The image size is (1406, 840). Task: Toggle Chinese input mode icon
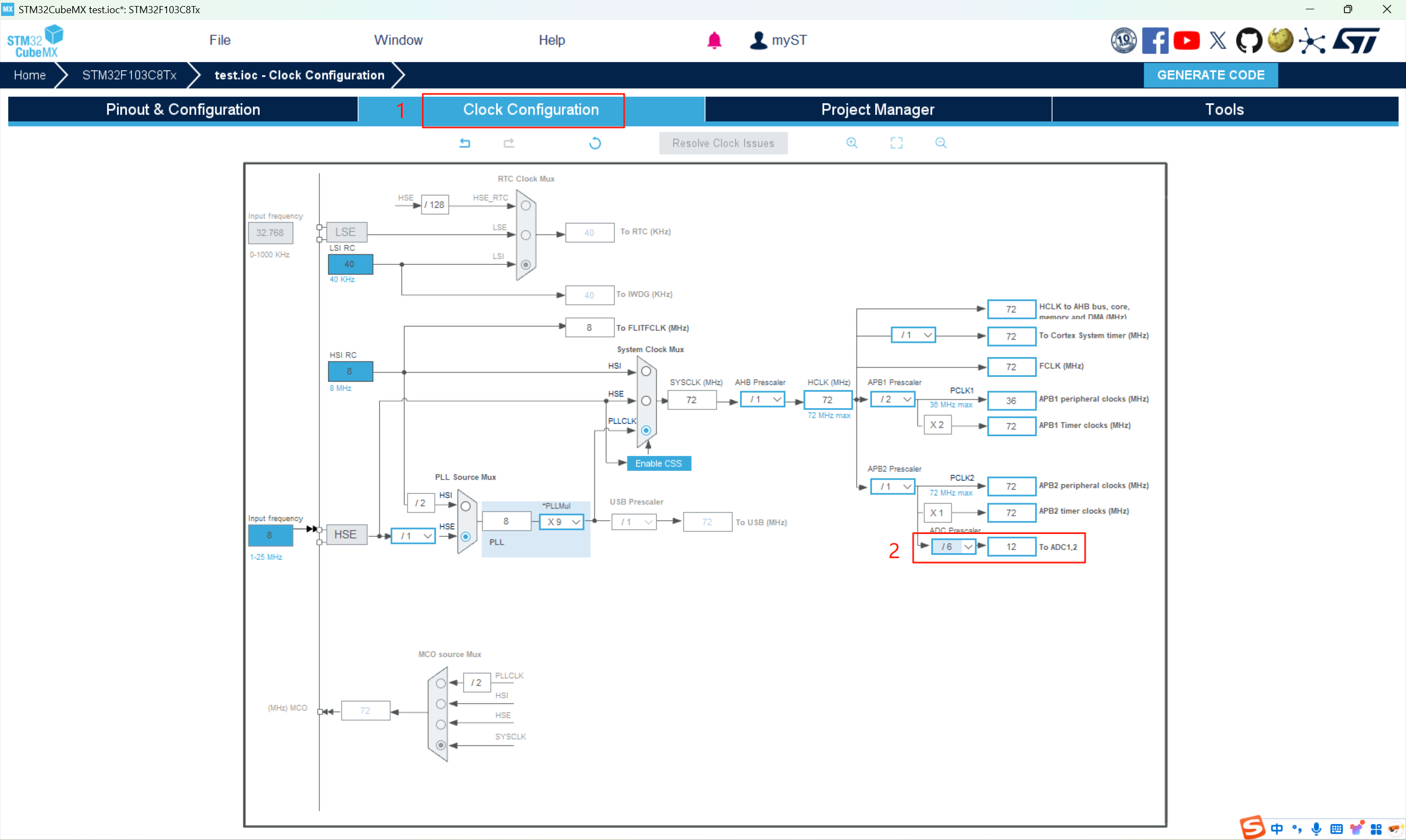[1277, 828]
